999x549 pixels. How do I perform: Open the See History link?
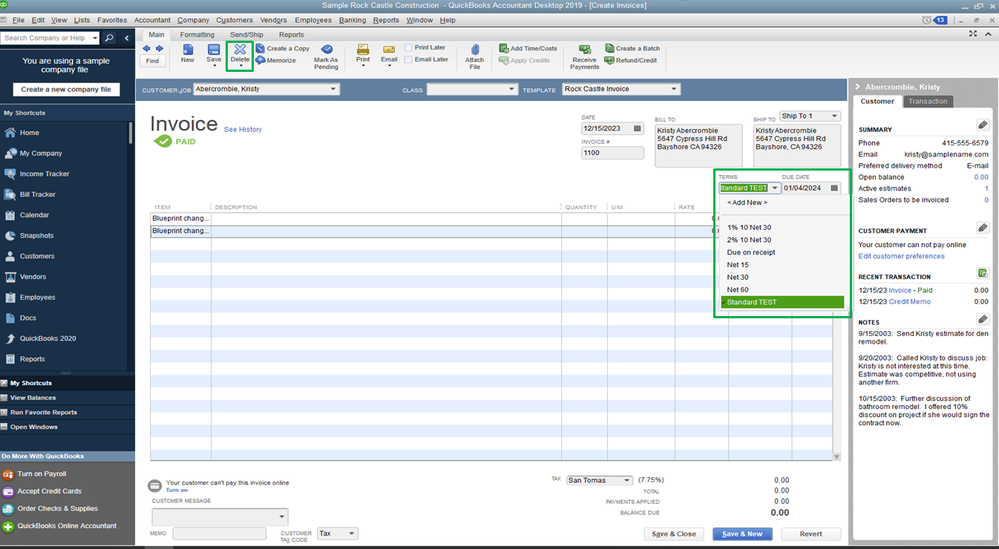[x=243, y=129]
